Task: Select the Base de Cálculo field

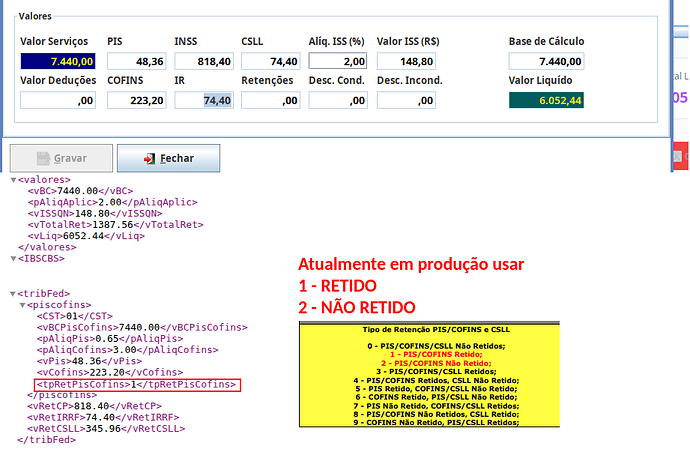Action: (549, 61)
